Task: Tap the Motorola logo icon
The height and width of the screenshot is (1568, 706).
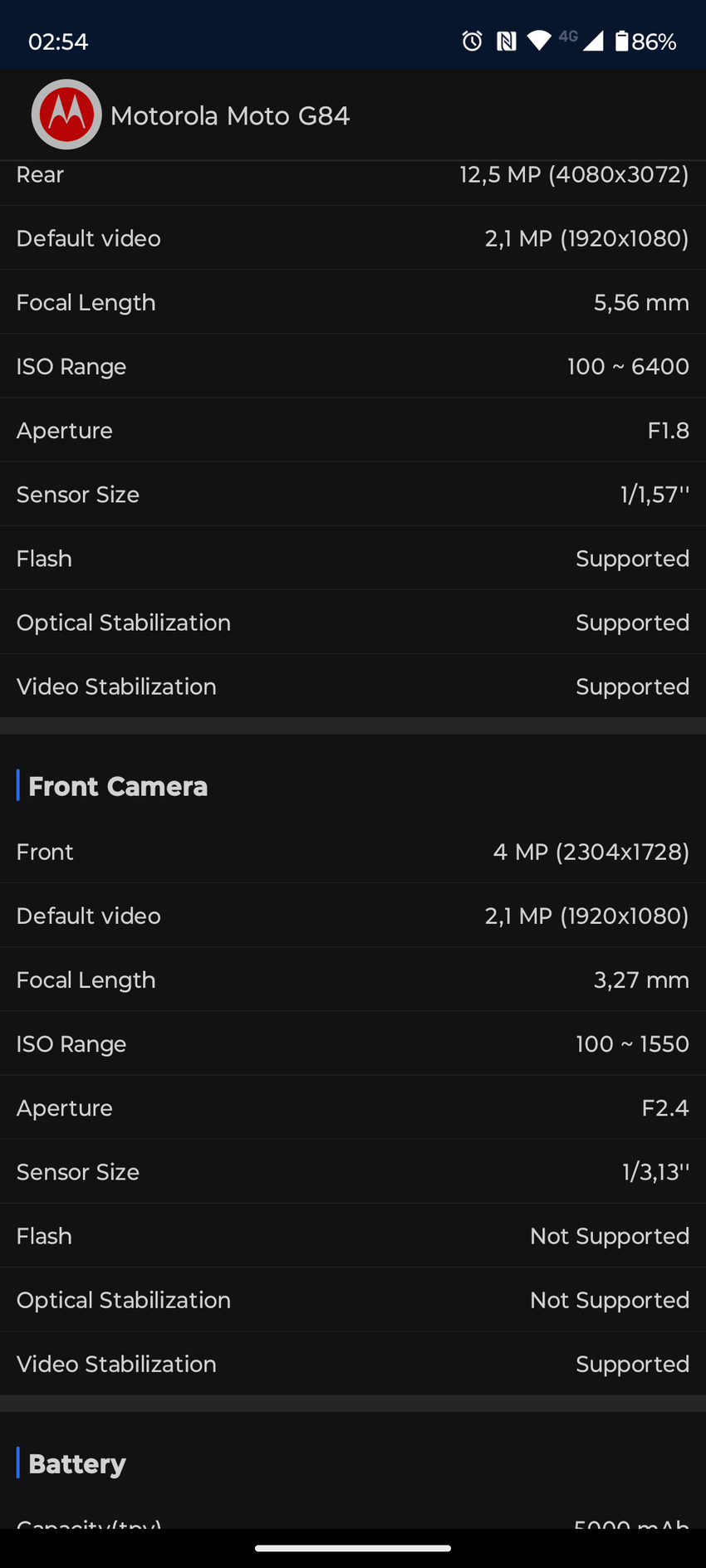Action: tap(66, 115)
